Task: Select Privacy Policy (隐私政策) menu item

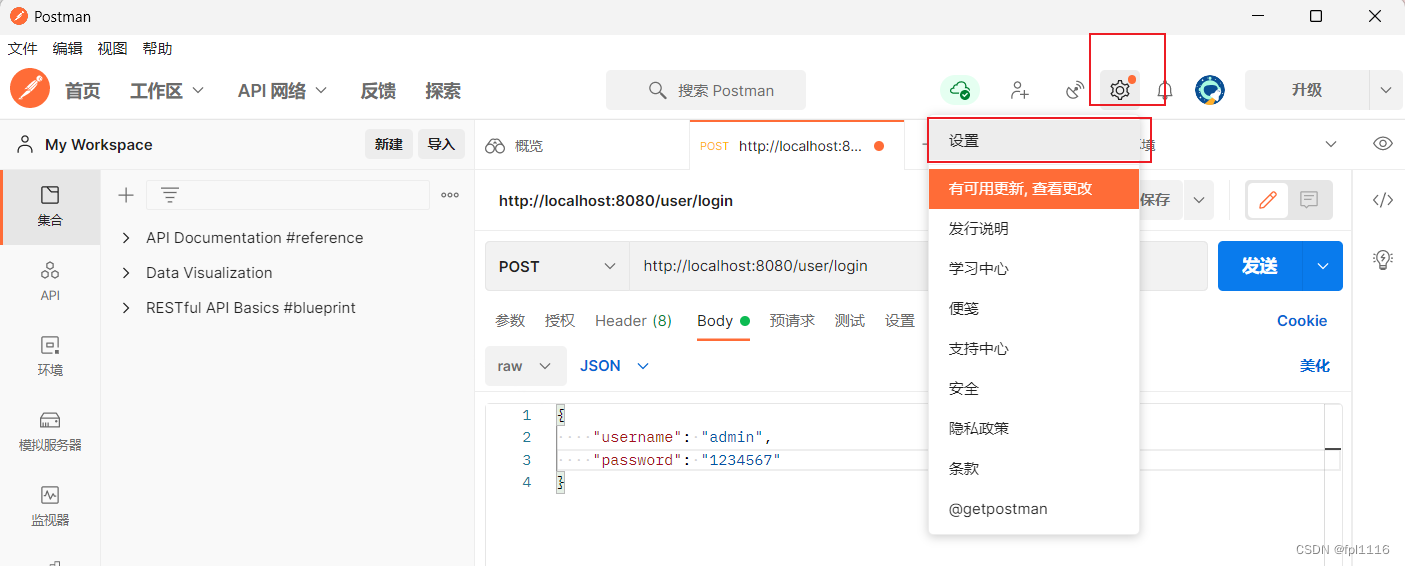Action: pos(1034,429)
